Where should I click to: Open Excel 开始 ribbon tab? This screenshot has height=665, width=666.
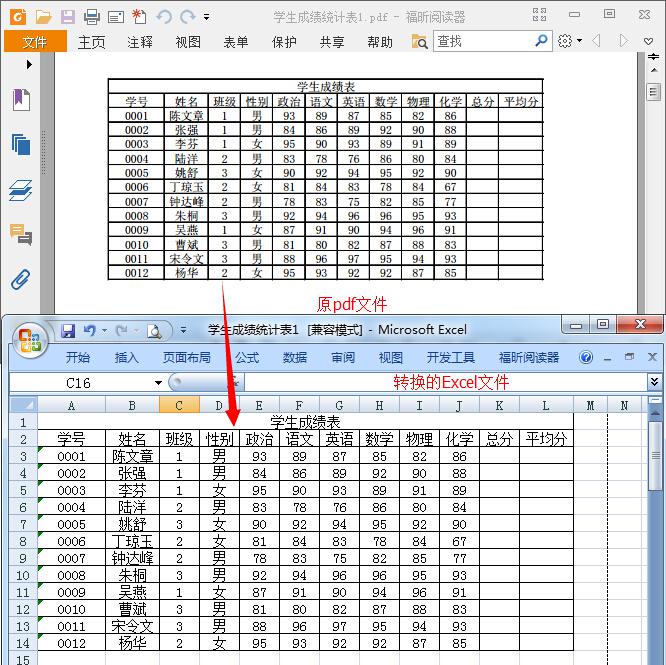[78, 358]
